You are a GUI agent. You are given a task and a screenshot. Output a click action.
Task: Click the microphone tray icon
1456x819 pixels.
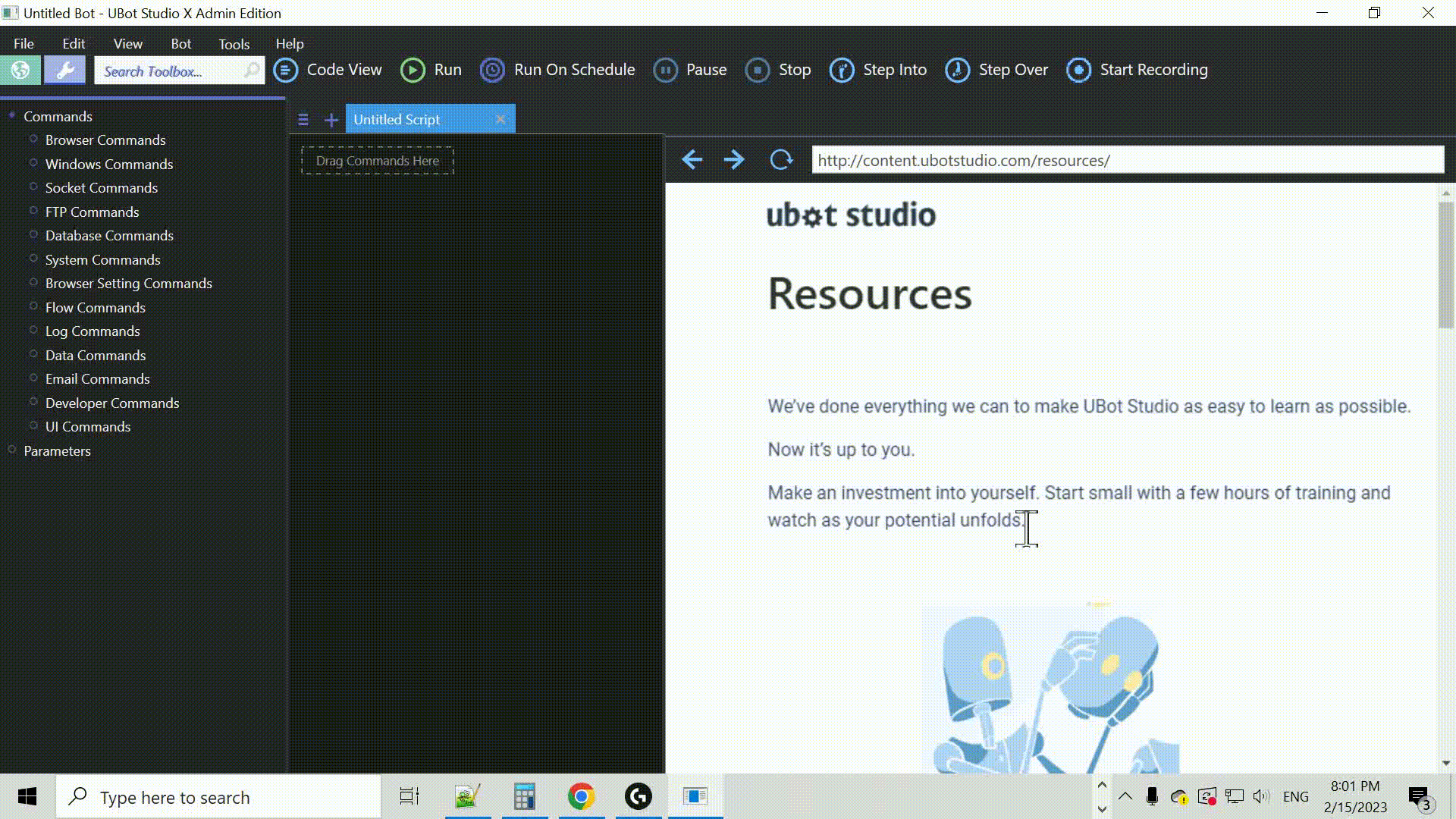click(x=1152, y=796)
